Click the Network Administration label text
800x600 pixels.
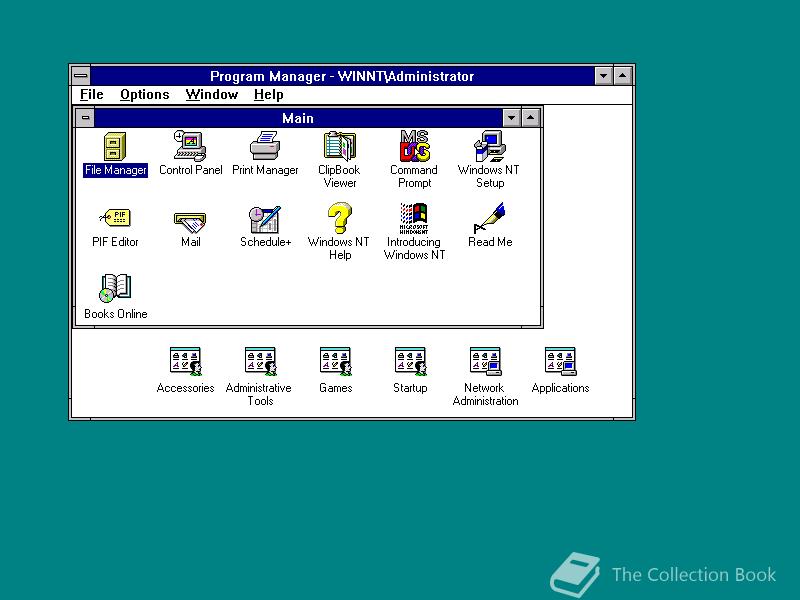tap(485, 394)
